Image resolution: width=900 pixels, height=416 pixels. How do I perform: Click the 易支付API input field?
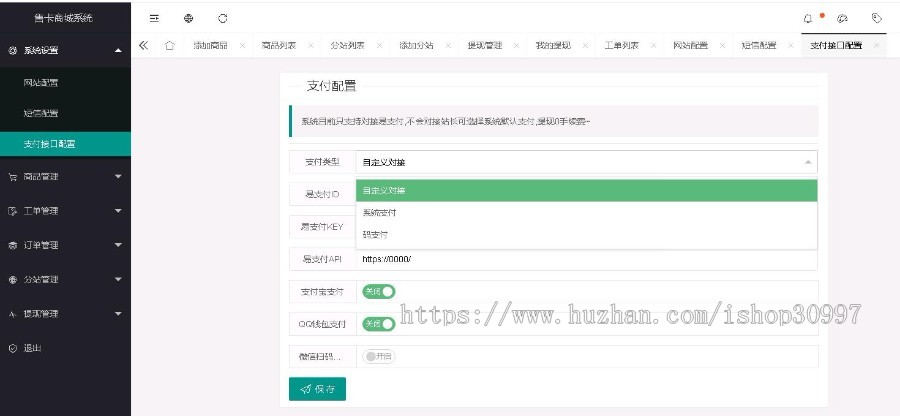587,259
